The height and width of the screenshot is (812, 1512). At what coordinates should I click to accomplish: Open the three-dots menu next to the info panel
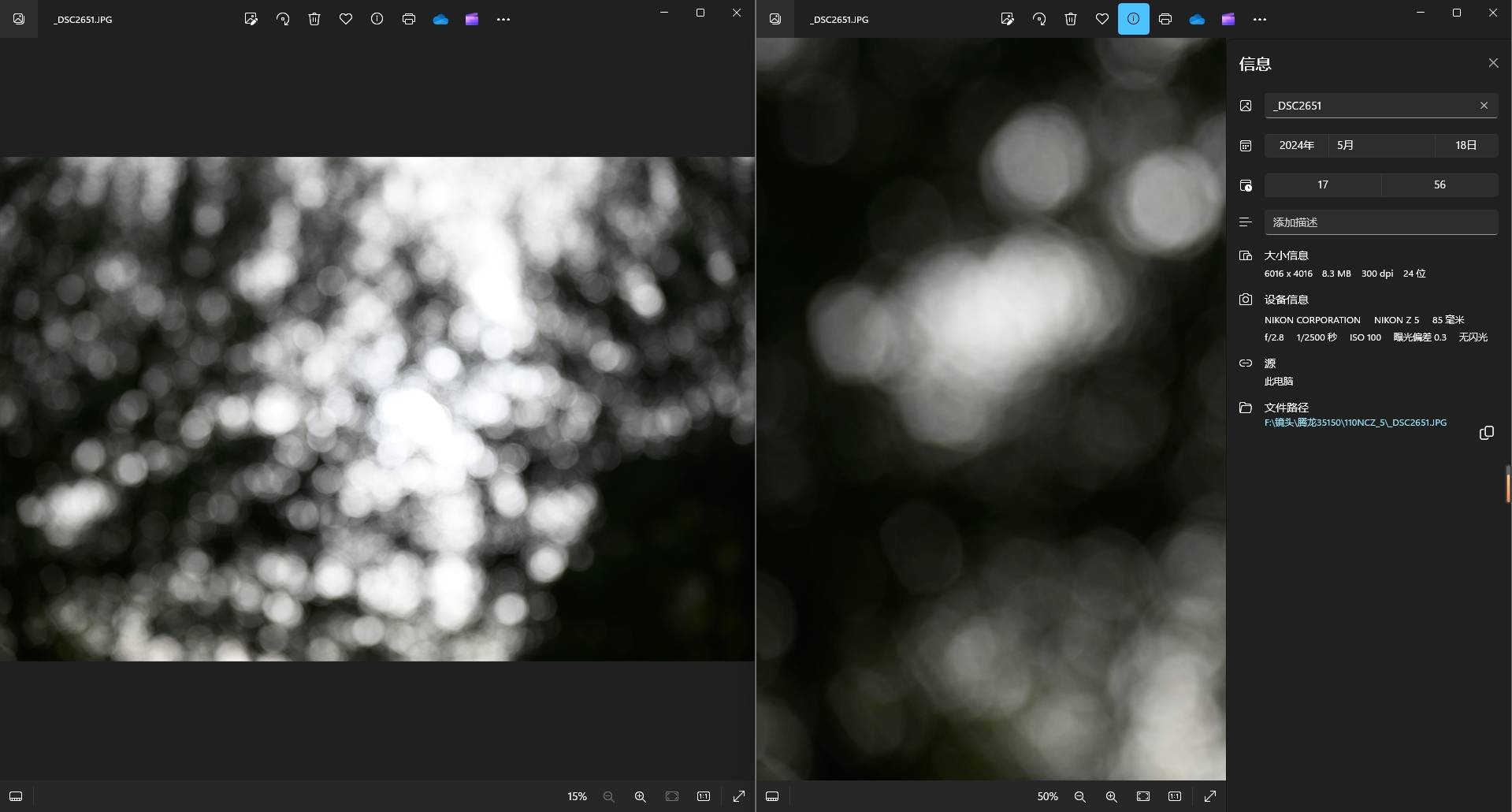(1260, 19)
